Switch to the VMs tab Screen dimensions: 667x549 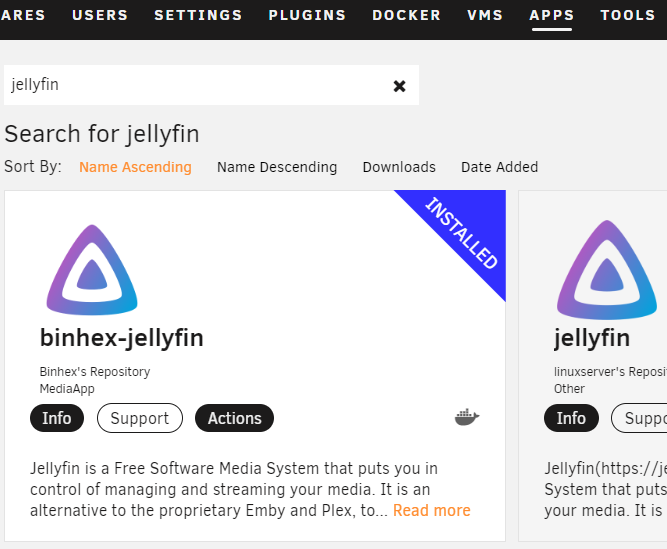pyautogui.click(x=485, y=15)
